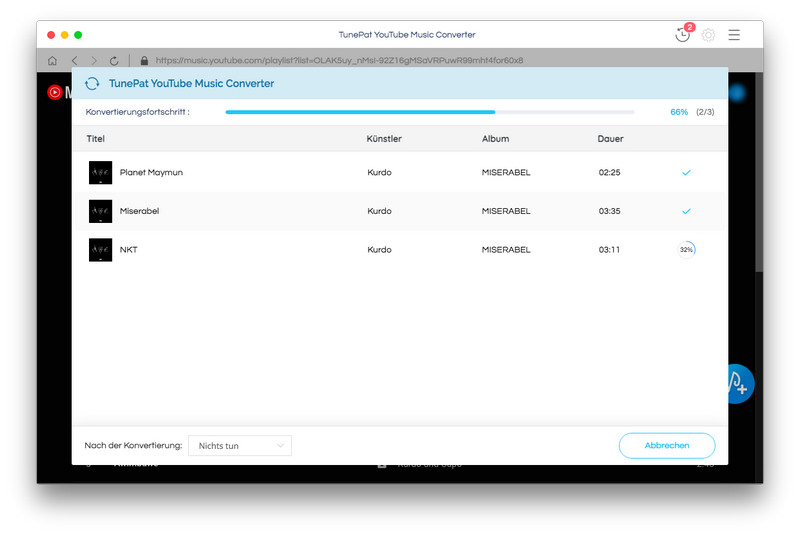Open settings gear icon in title bar

pos(708,35)
